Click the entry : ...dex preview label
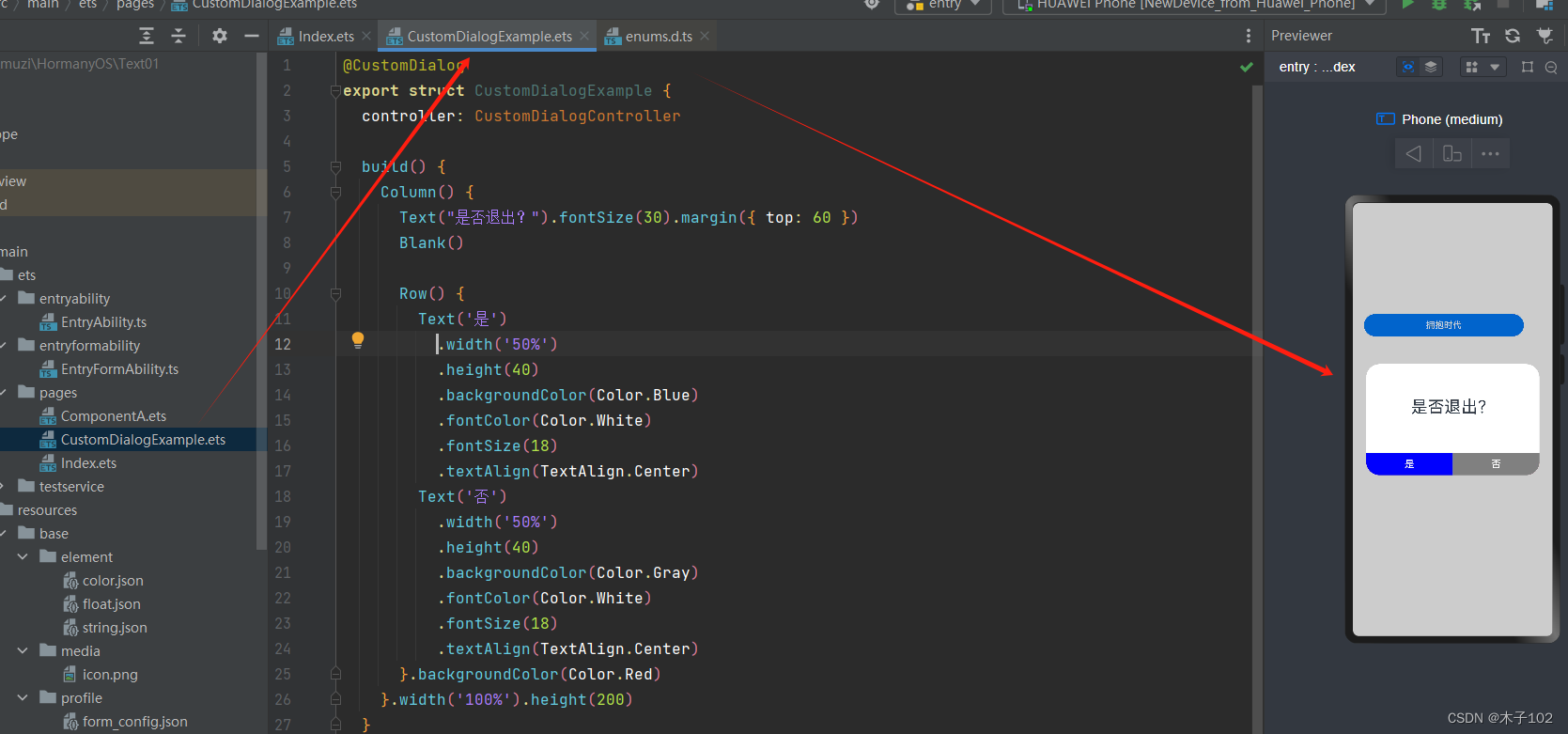 pyautogui.click(x=1317, y=67)
